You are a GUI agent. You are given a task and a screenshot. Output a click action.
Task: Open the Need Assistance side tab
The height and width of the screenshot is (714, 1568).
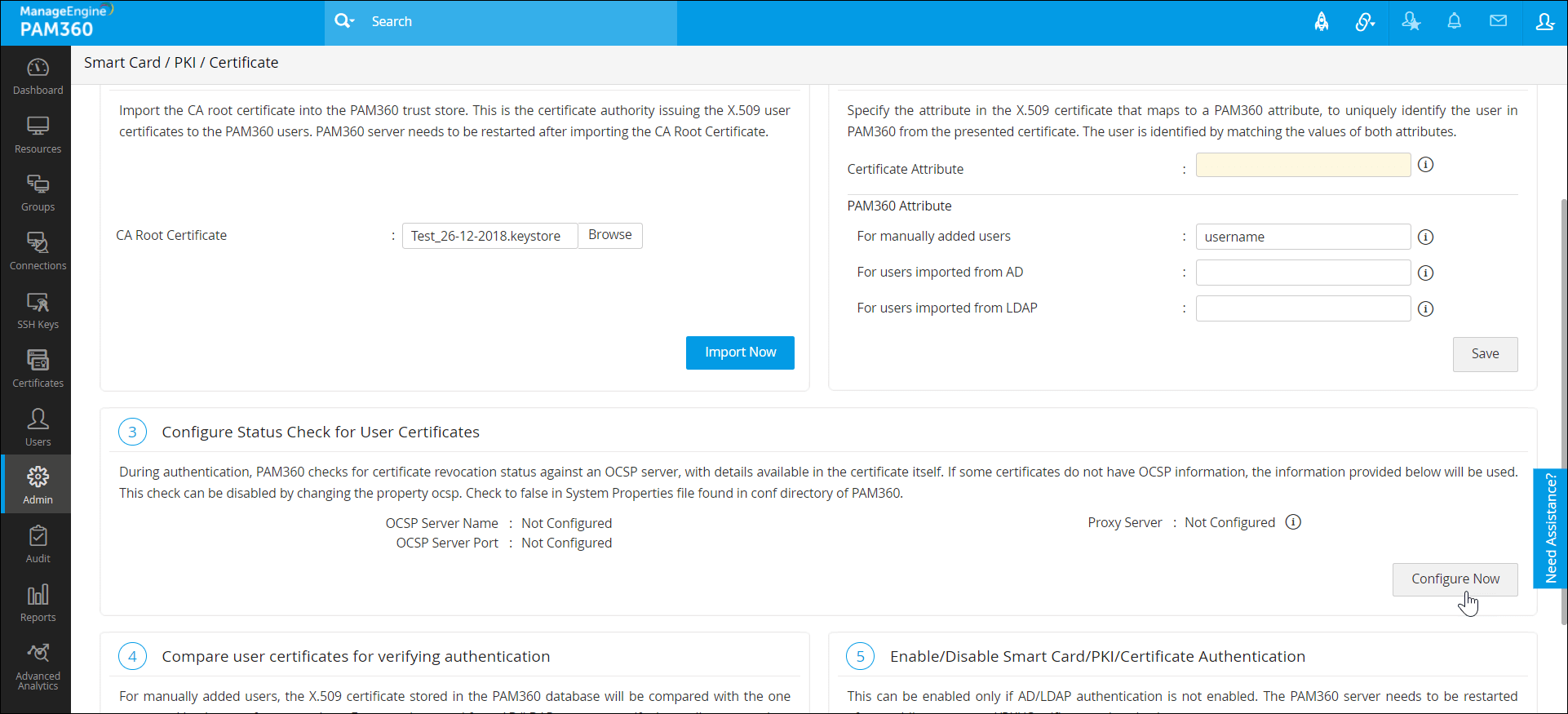point(1550,528)
